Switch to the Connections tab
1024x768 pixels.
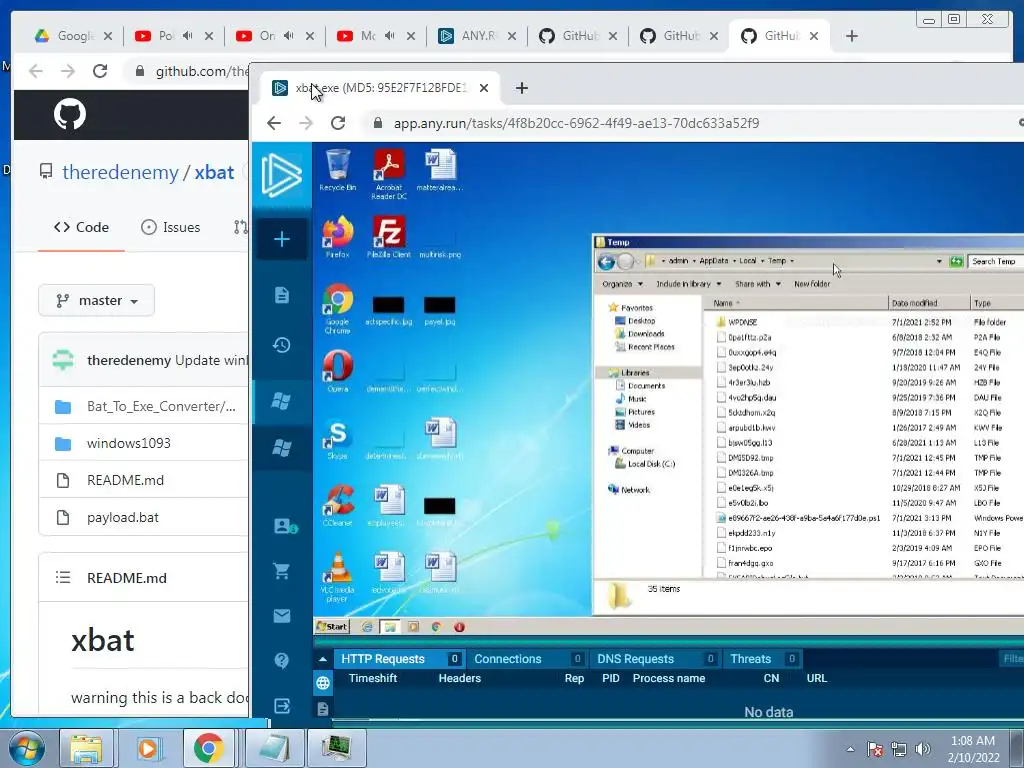point(528,659)
